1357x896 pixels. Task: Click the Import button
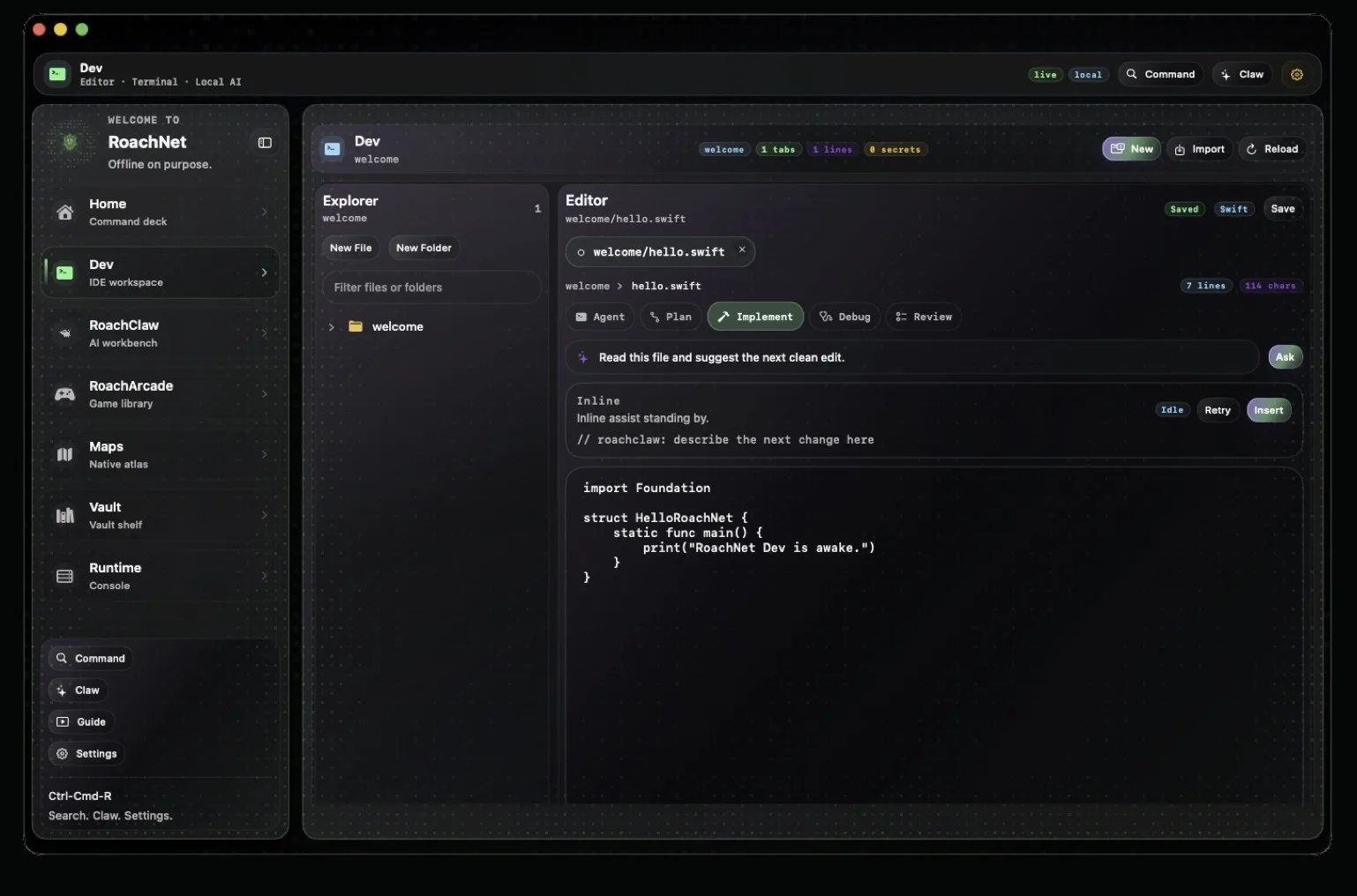click(1199, 149)
